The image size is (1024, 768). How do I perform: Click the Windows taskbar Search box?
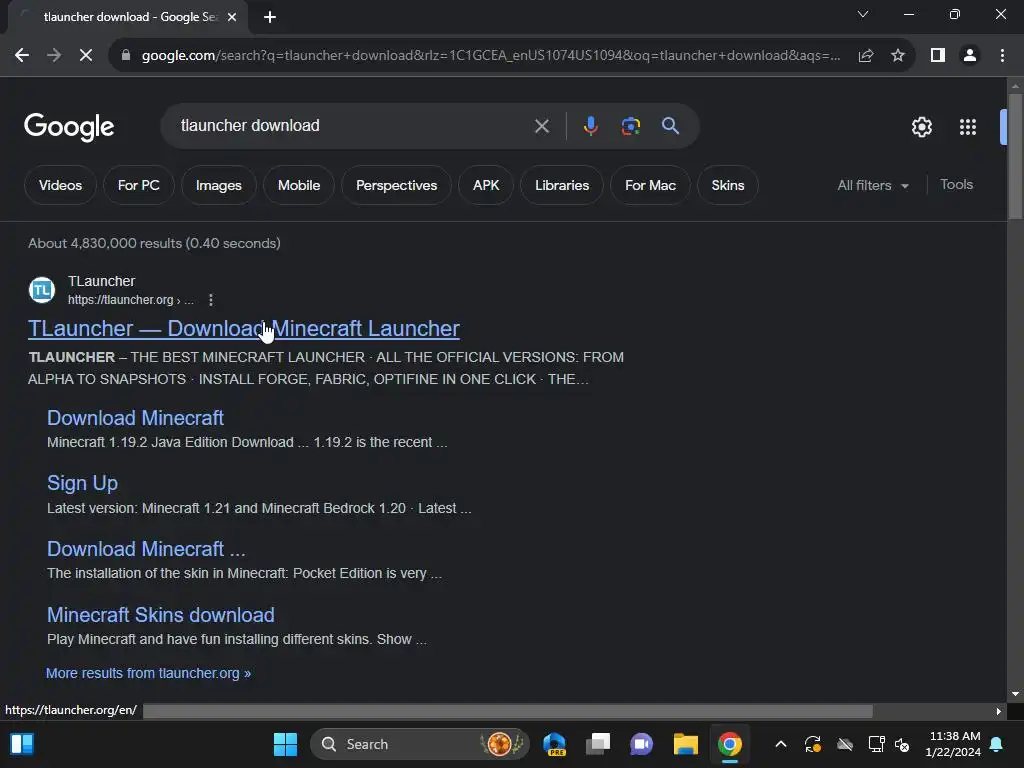coord(419,744)
